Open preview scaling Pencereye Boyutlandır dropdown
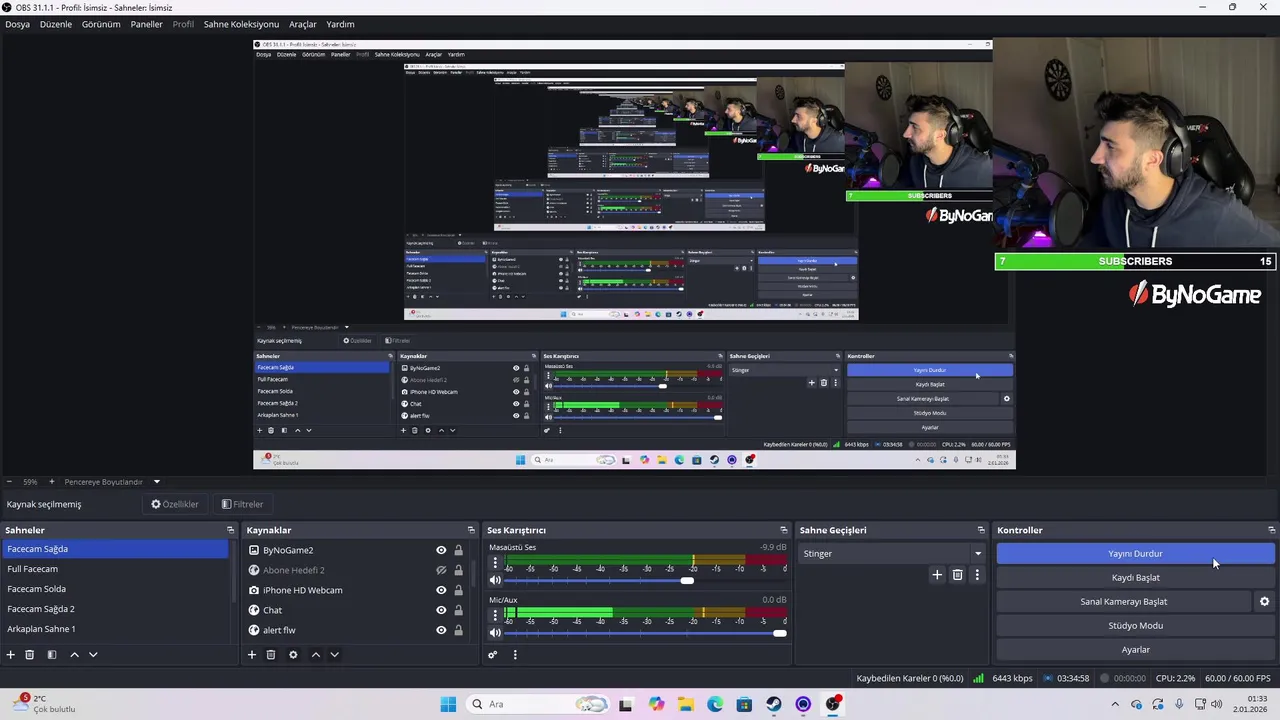This screenshot has height=720, width=1280. [110, 482]
